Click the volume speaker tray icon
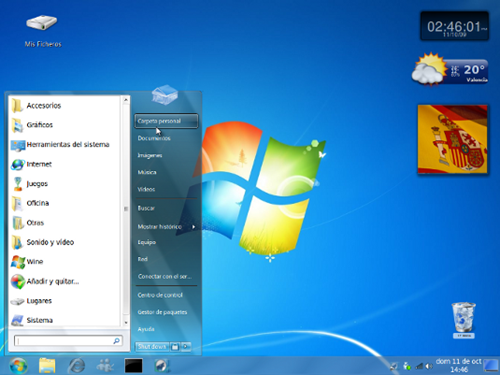The height and width of the screenshot is (375, 500). point(429,366)
